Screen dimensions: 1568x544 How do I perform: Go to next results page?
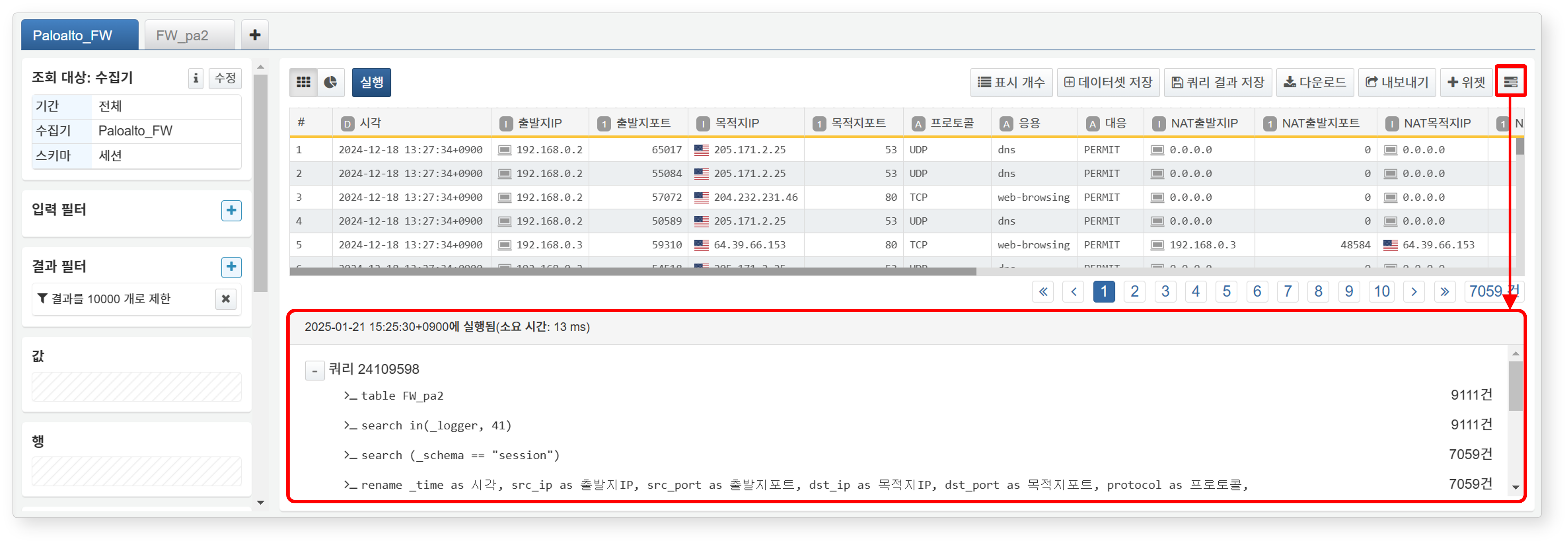pos(1414,291)
